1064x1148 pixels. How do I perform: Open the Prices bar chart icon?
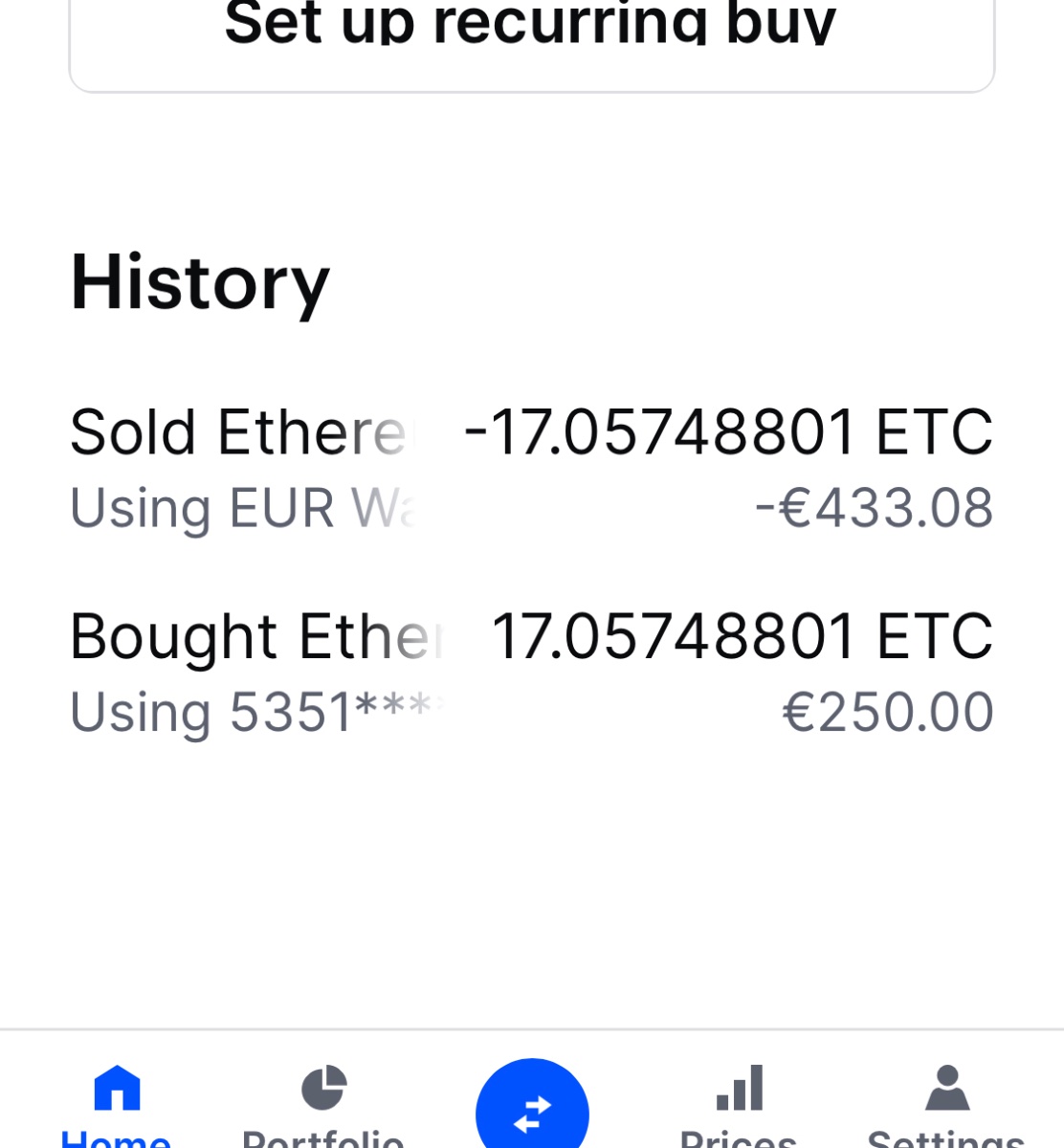pos(740,1088)
